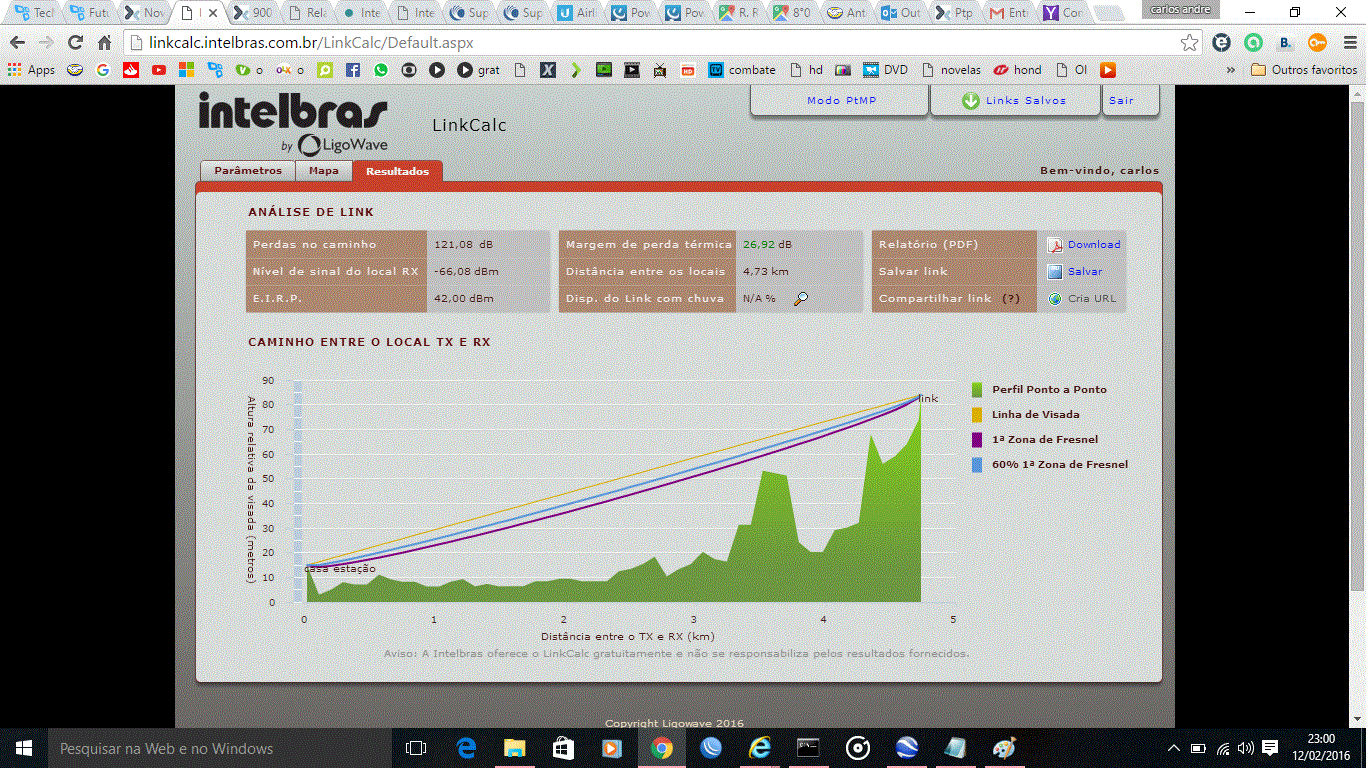This screenshot has height=768, width=1366.
Task: Switch to the Outlook browser tab
Action: [900, 13]
